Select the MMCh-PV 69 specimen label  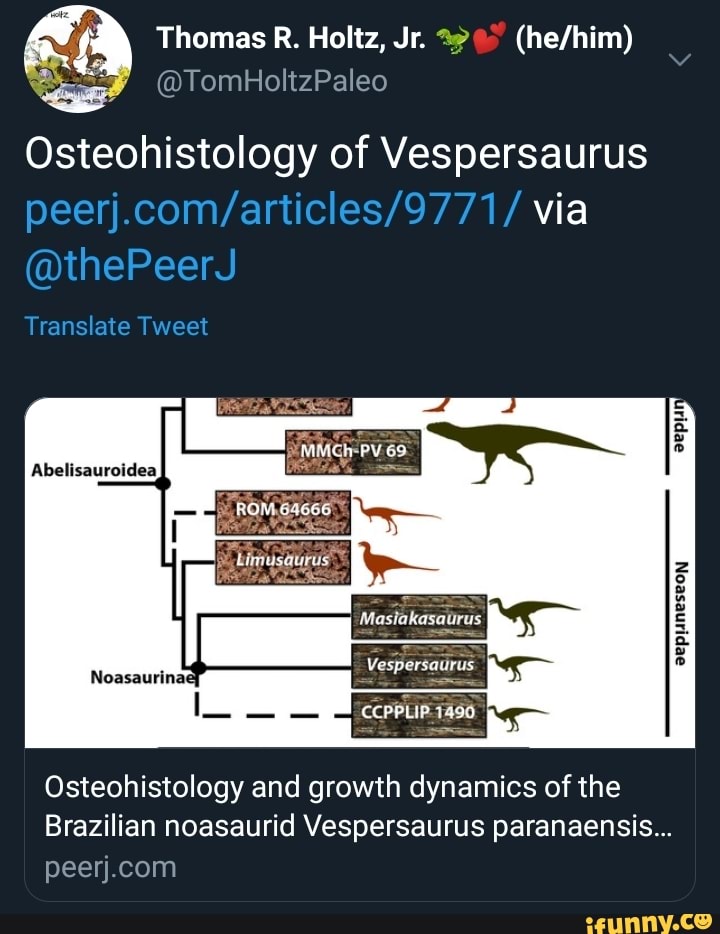point(355,450)
